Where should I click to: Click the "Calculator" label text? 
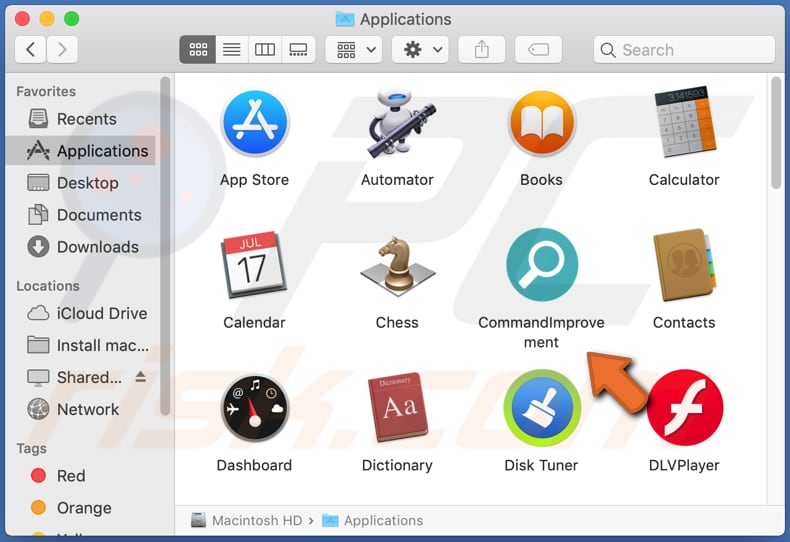[684, 180]
